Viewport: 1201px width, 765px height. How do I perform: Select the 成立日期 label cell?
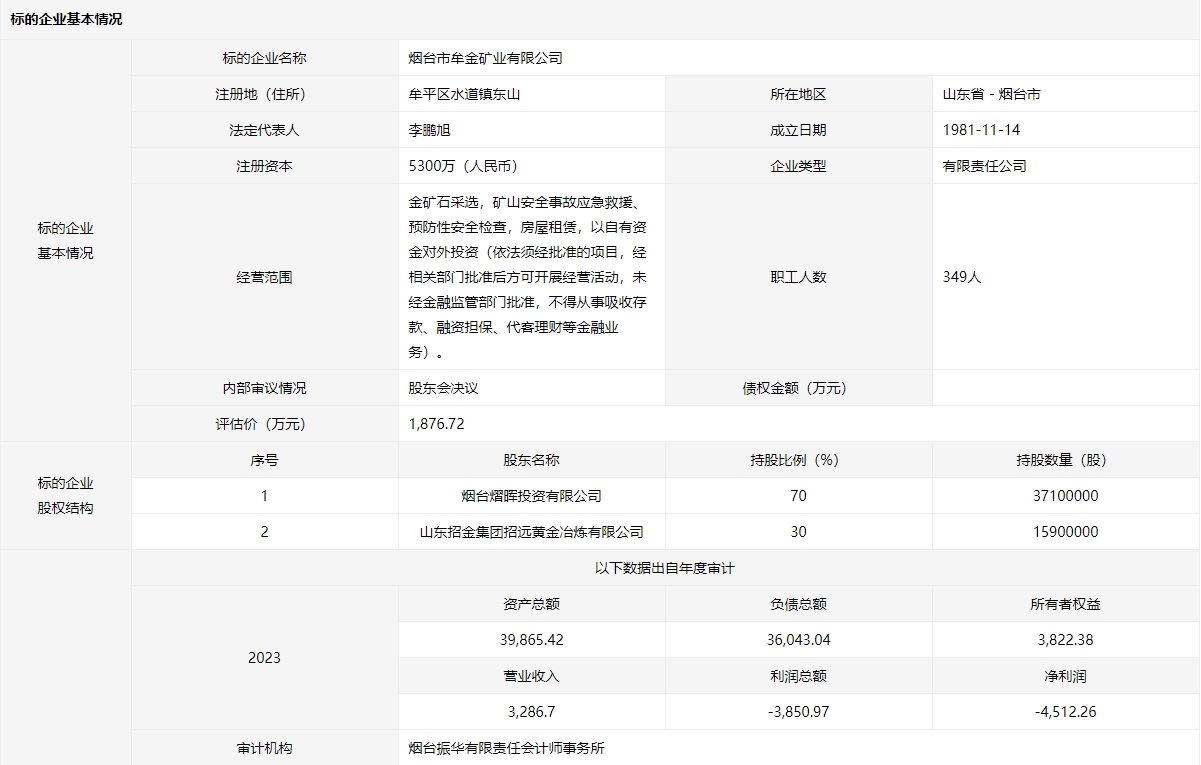[798, 130]
